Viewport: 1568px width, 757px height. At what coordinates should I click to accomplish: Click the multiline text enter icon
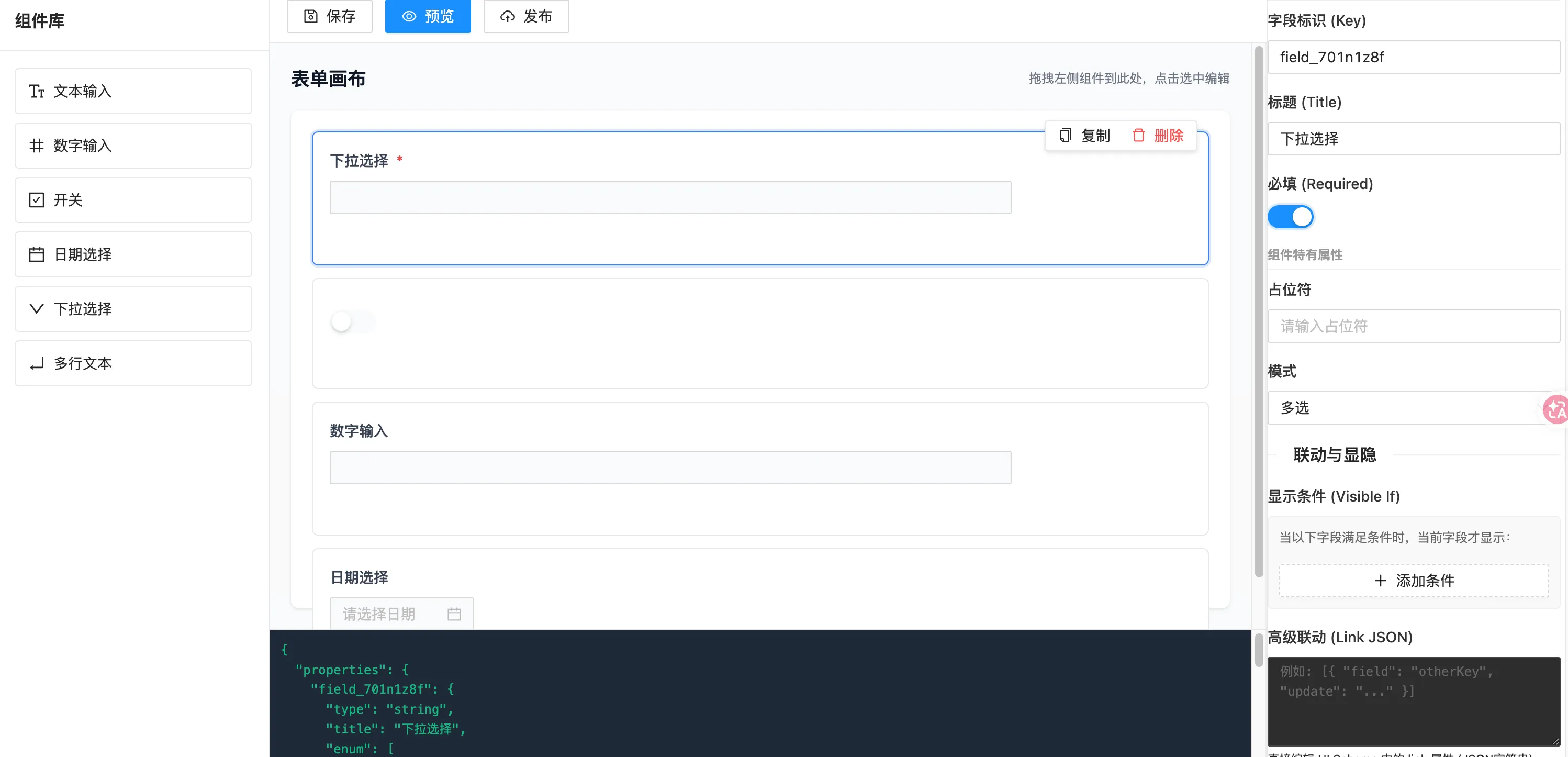tap(37, 363)
